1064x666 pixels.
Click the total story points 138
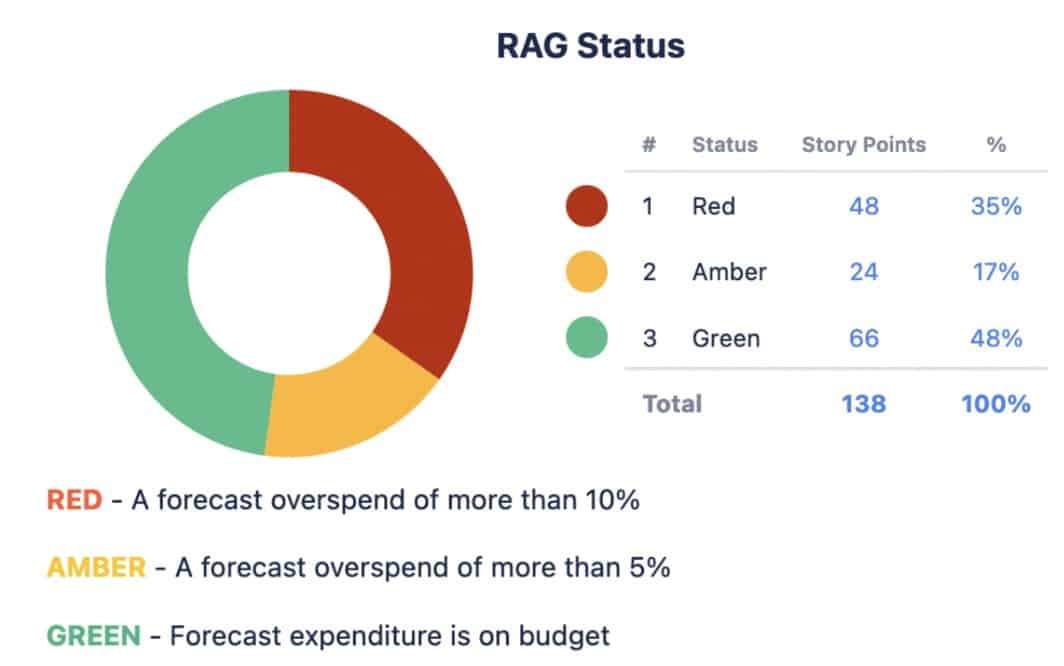point(864,404)
